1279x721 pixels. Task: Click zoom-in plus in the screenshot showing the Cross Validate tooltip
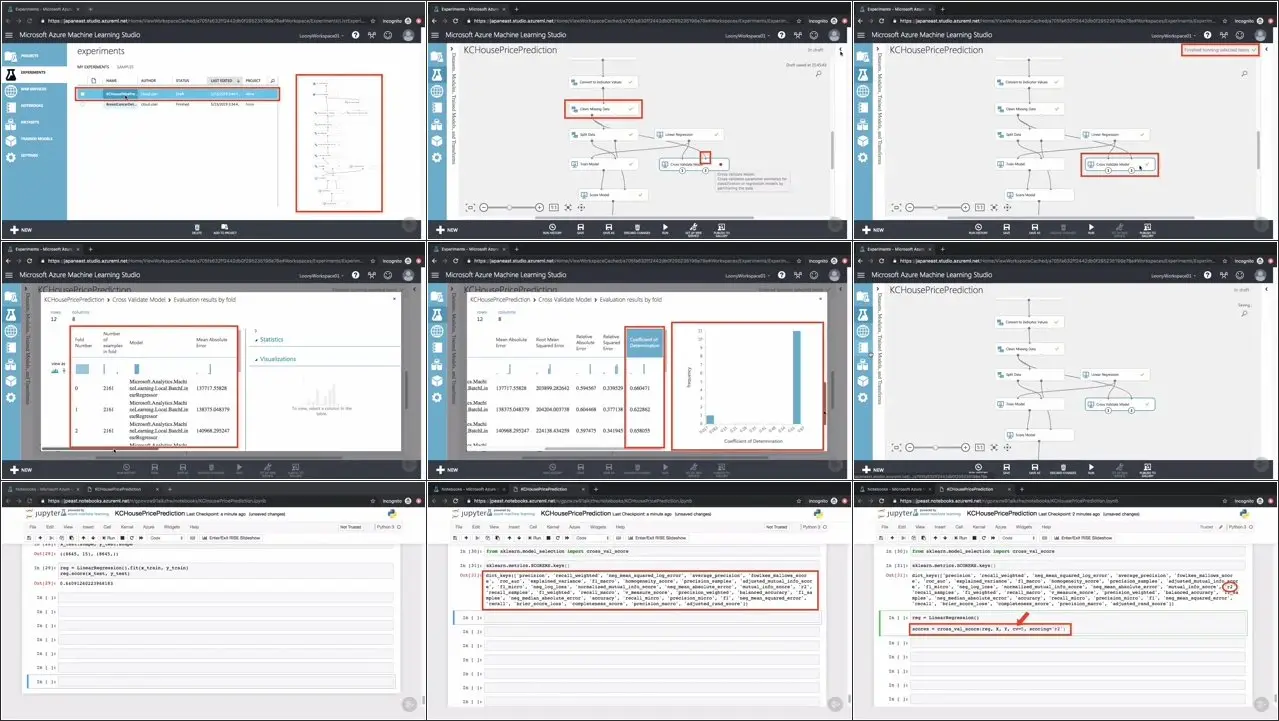pyautogui.click(x=539, y=207)
